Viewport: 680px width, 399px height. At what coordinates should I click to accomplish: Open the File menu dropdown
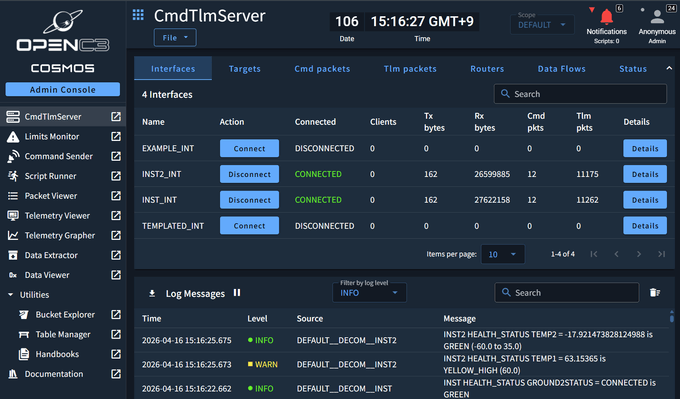[x=175, y=38]
